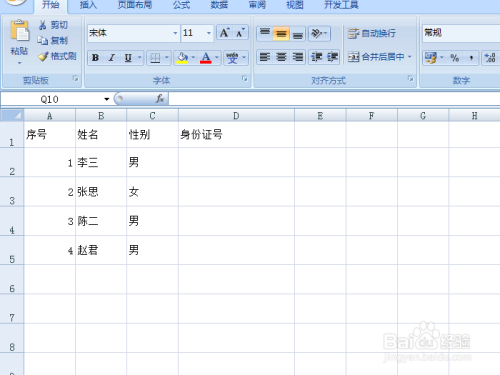Toggle italic formatting
Viewport: 500px width, 375px height.
112,58
